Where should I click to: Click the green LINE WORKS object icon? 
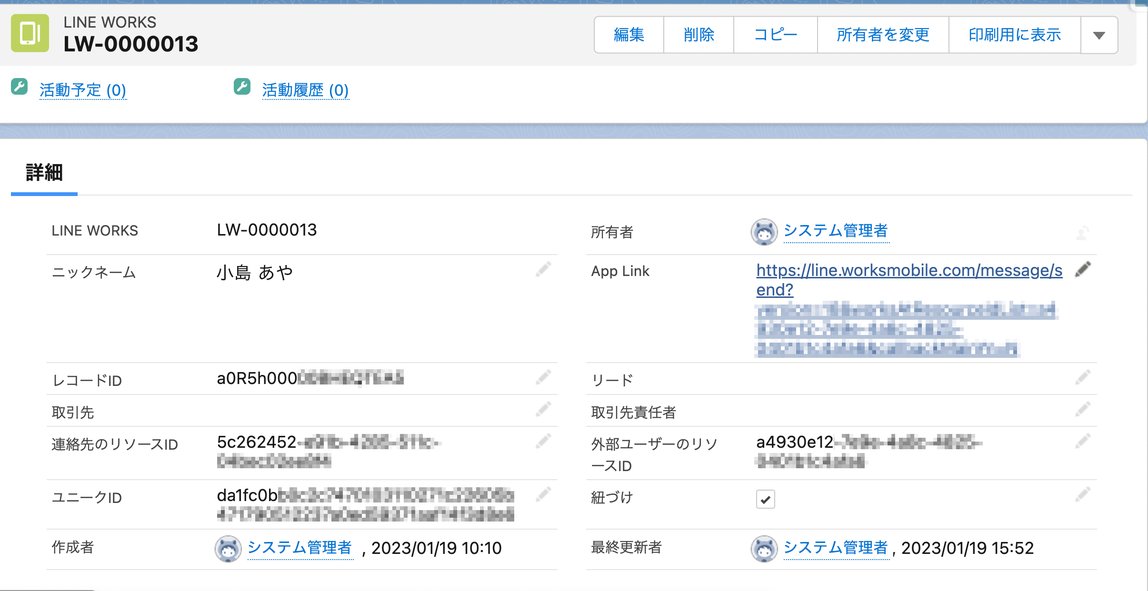[30, 34]
